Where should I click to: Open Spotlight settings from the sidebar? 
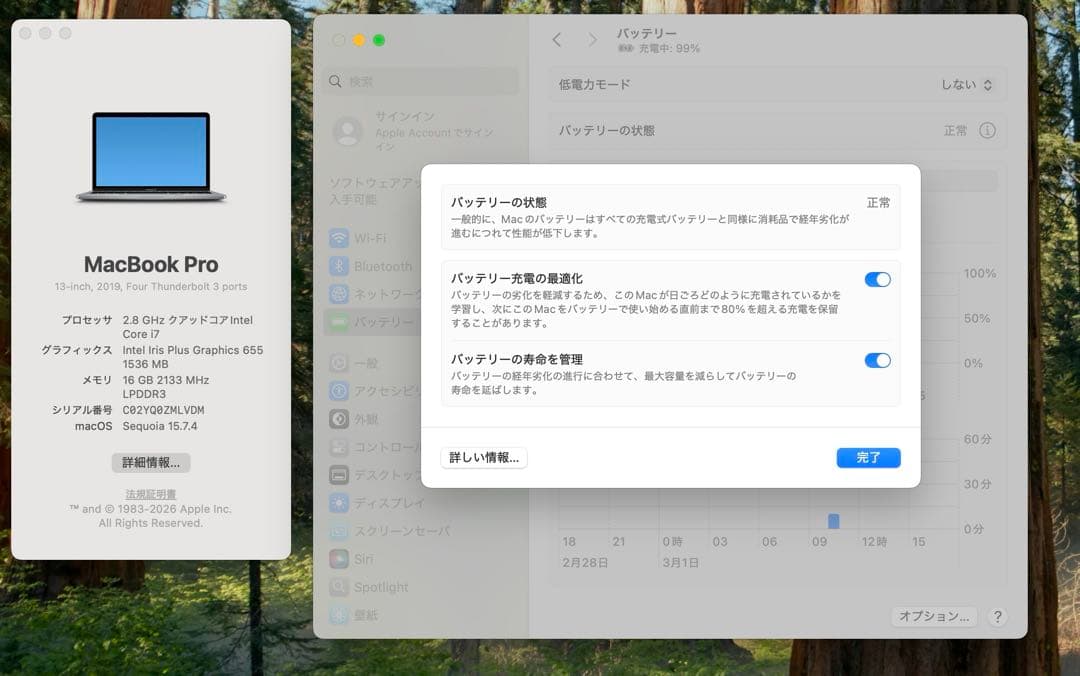click(367, 587)
